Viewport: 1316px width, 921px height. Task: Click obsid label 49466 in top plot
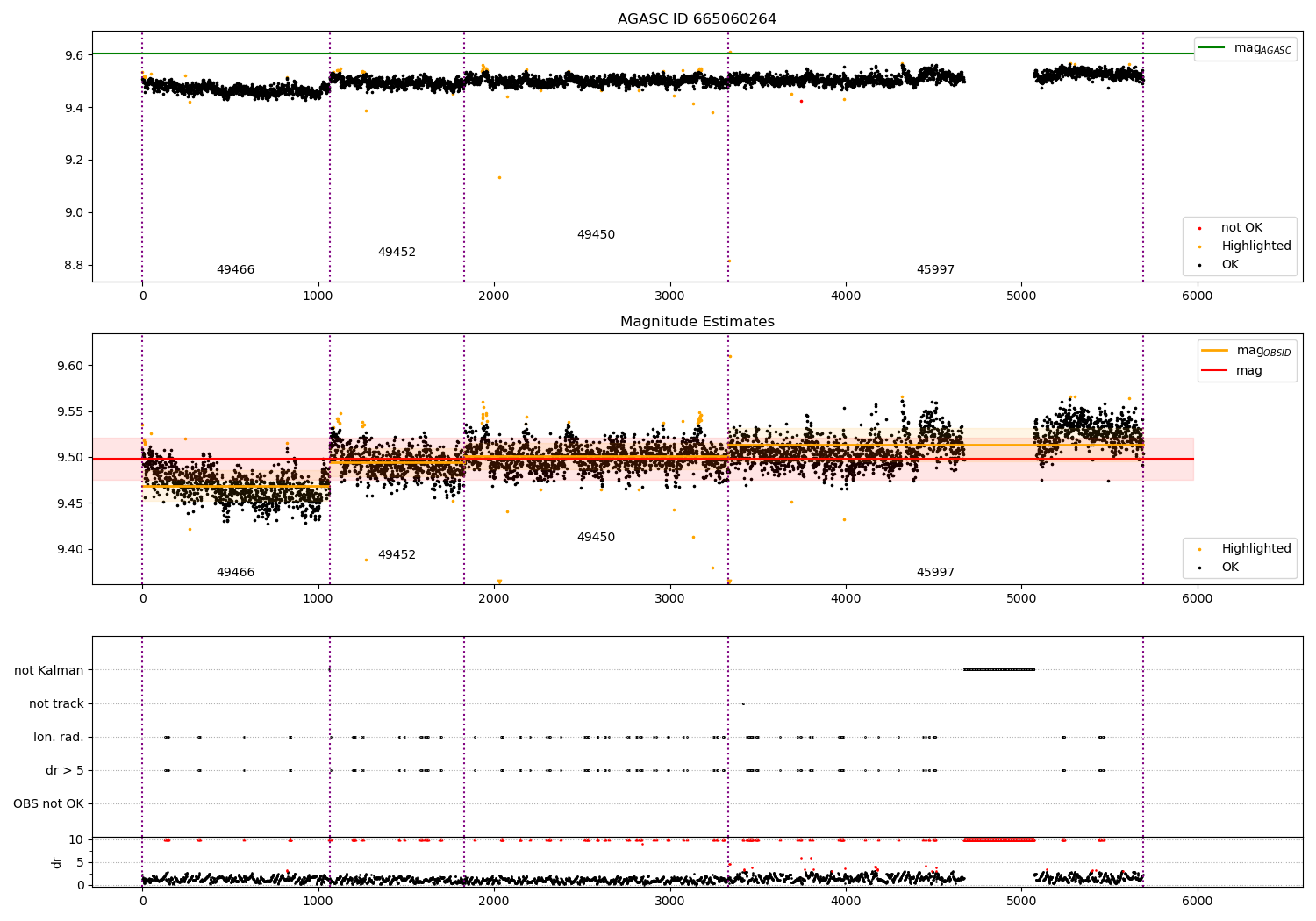235,270
